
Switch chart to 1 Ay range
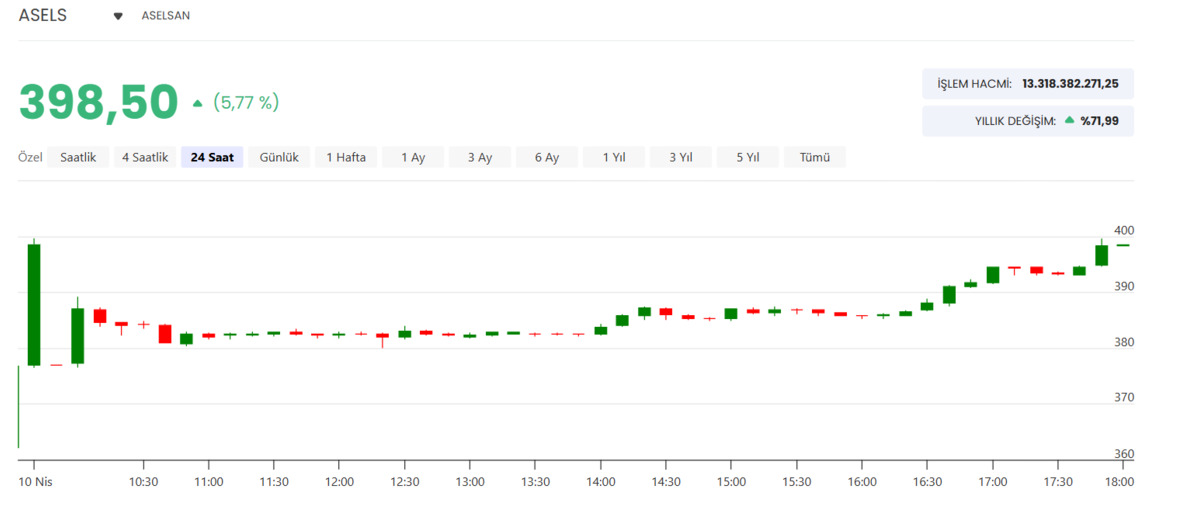413,157
